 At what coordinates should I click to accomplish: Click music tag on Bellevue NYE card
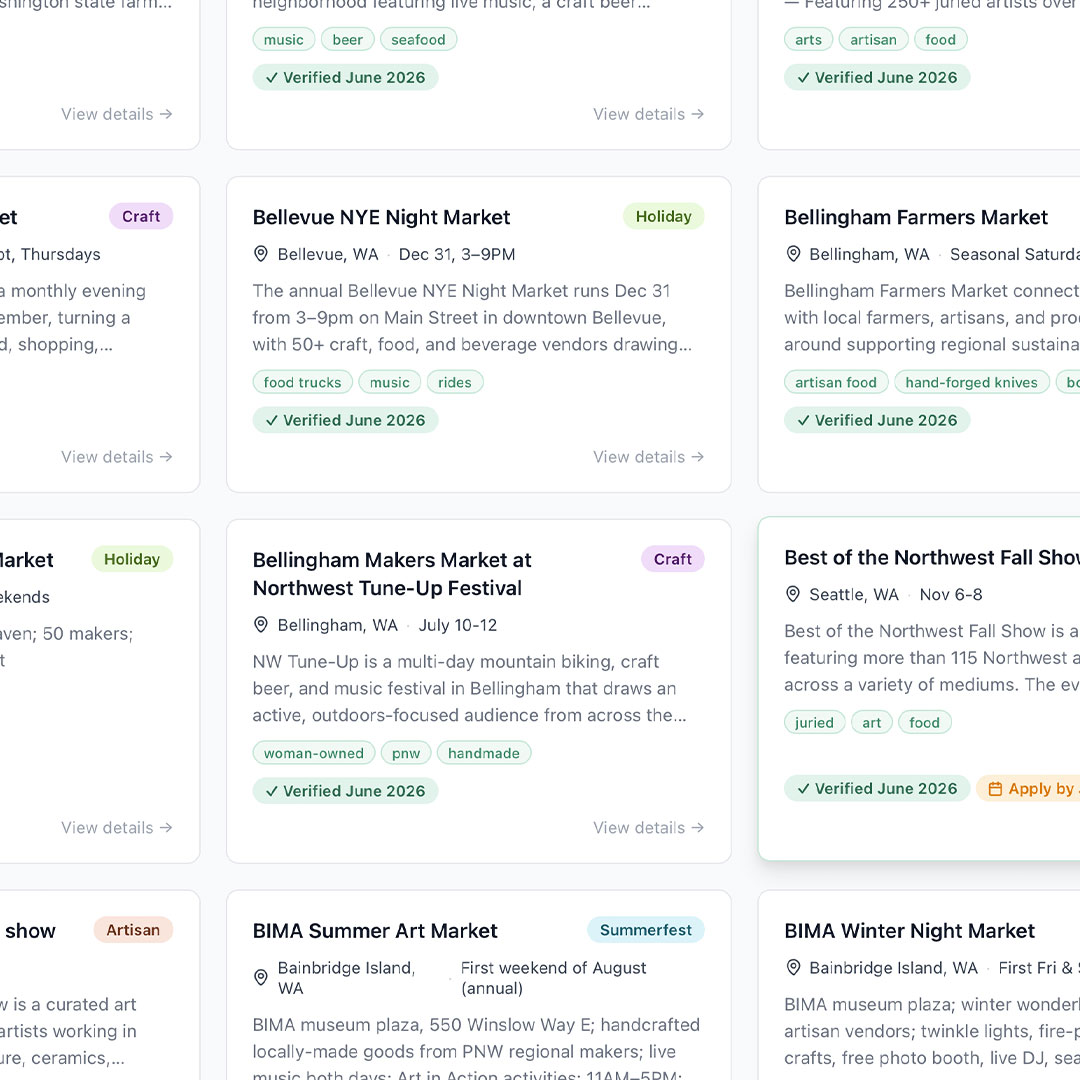pyautogui.click(x=389, y=382)
